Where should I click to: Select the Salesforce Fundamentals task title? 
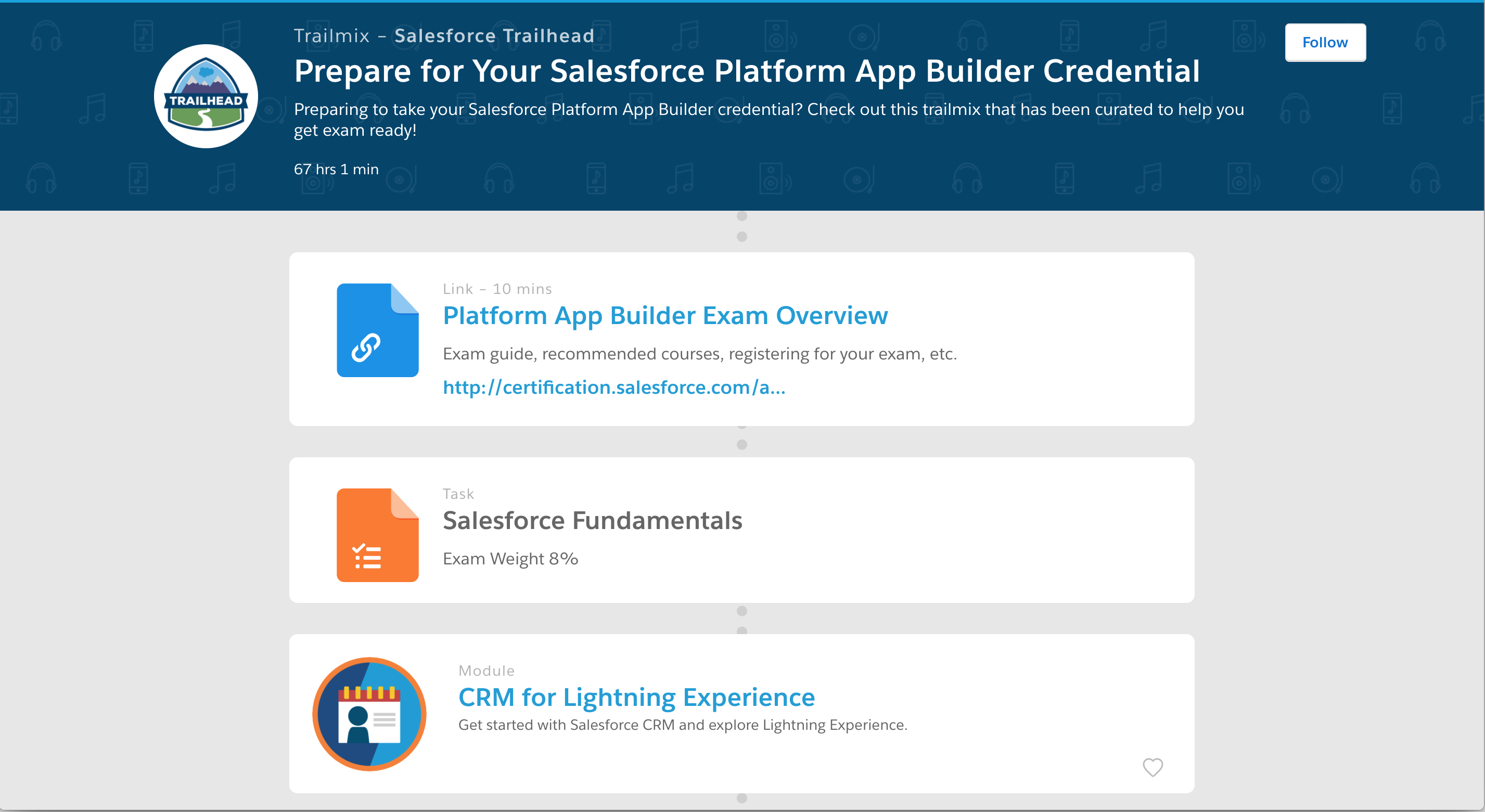592,520
